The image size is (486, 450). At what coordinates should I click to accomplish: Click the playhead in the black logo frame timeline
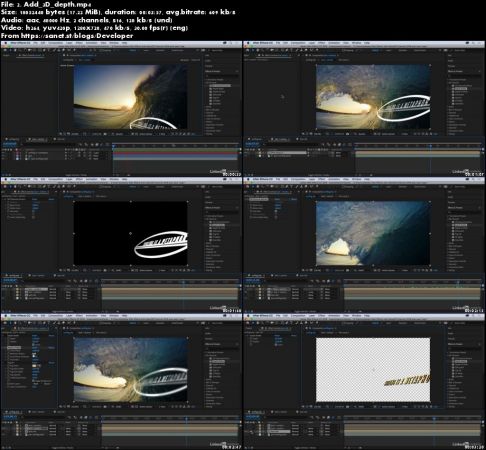click(183, 283)
